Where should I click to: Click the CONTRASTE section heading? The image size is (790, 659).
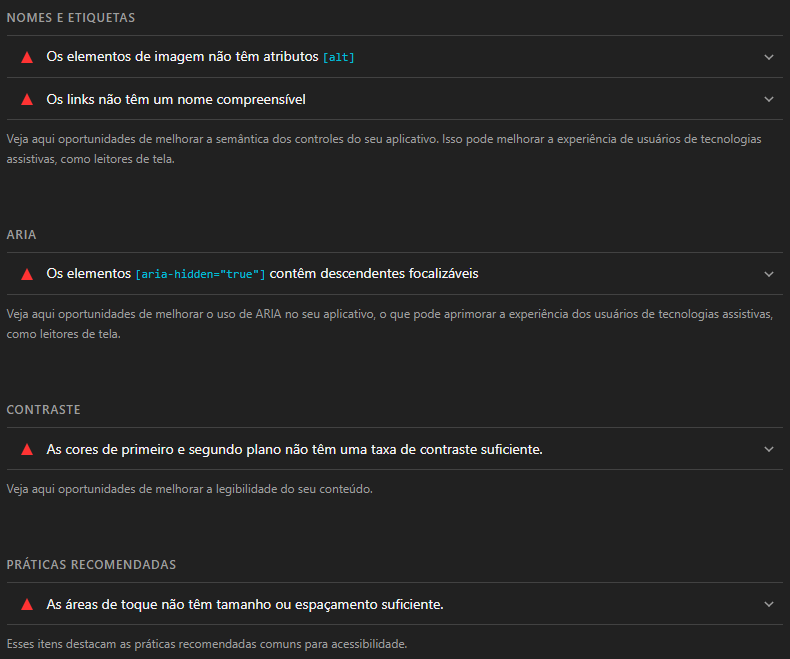pyautogui.click(x=43, y=410)
